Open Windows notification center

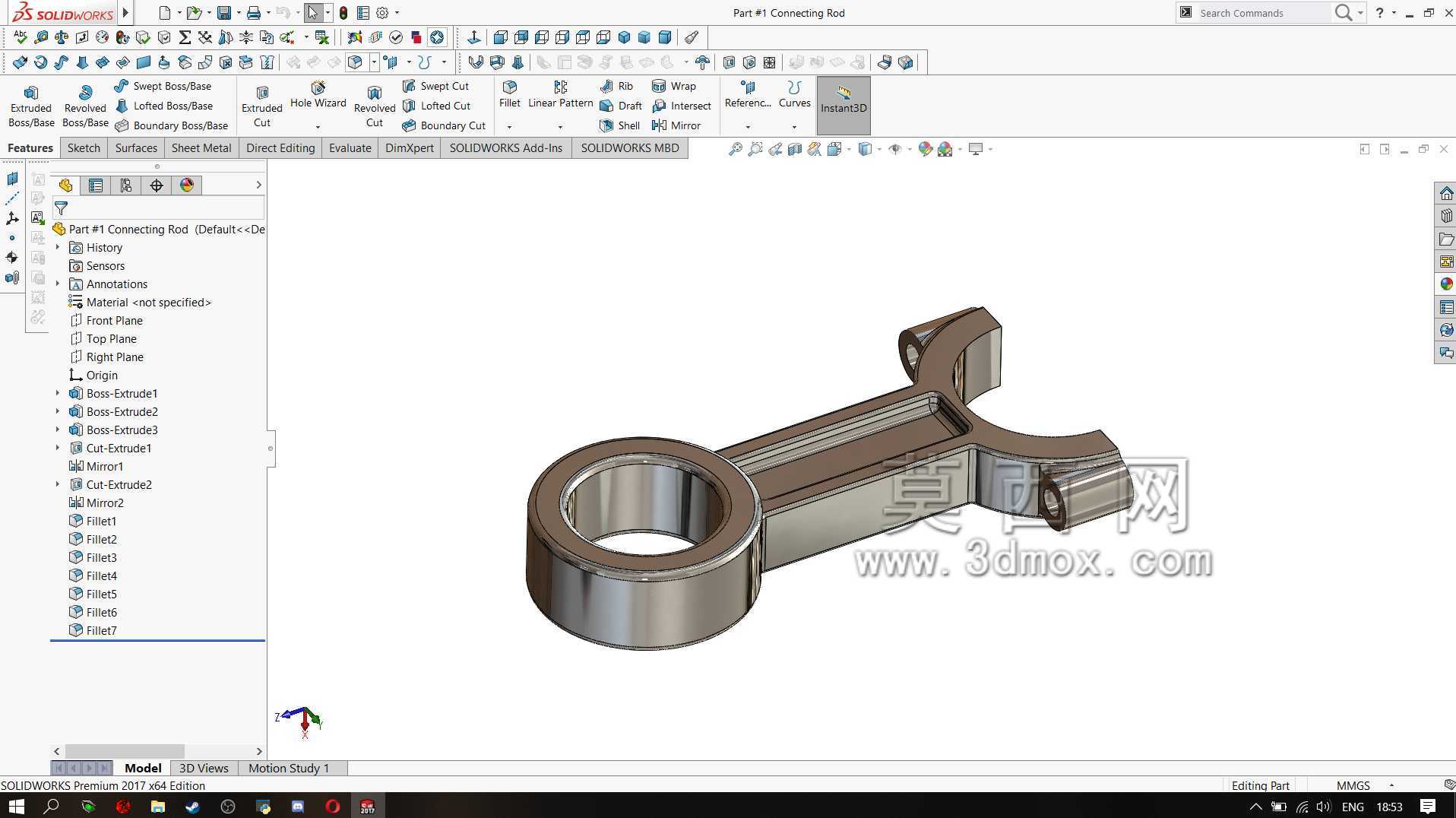(x=1428, y=806)
